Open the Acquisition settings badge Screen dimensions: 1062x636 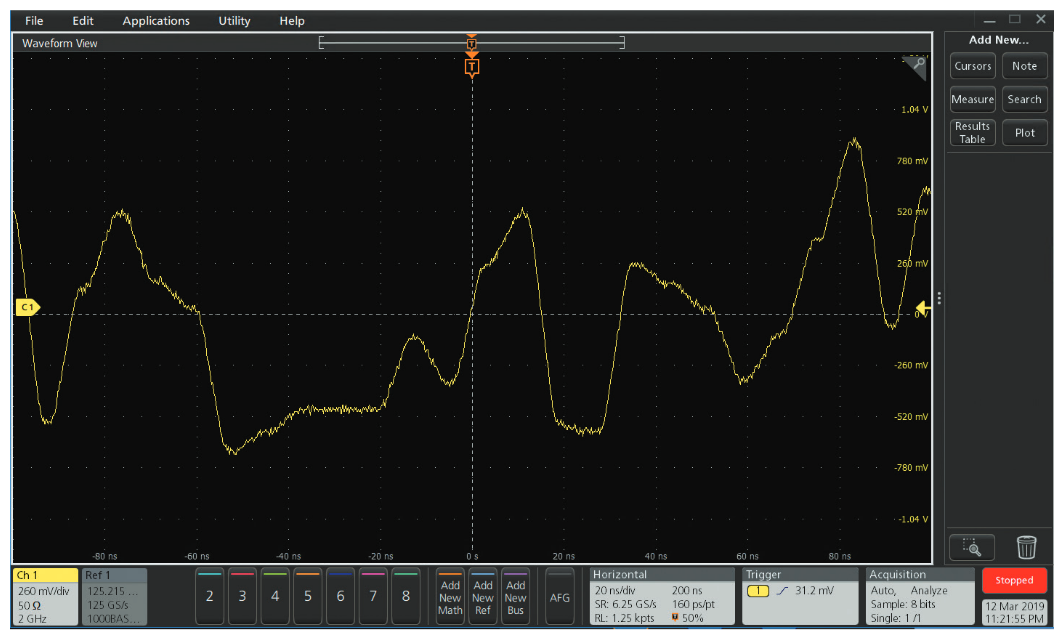coord(918,596)
